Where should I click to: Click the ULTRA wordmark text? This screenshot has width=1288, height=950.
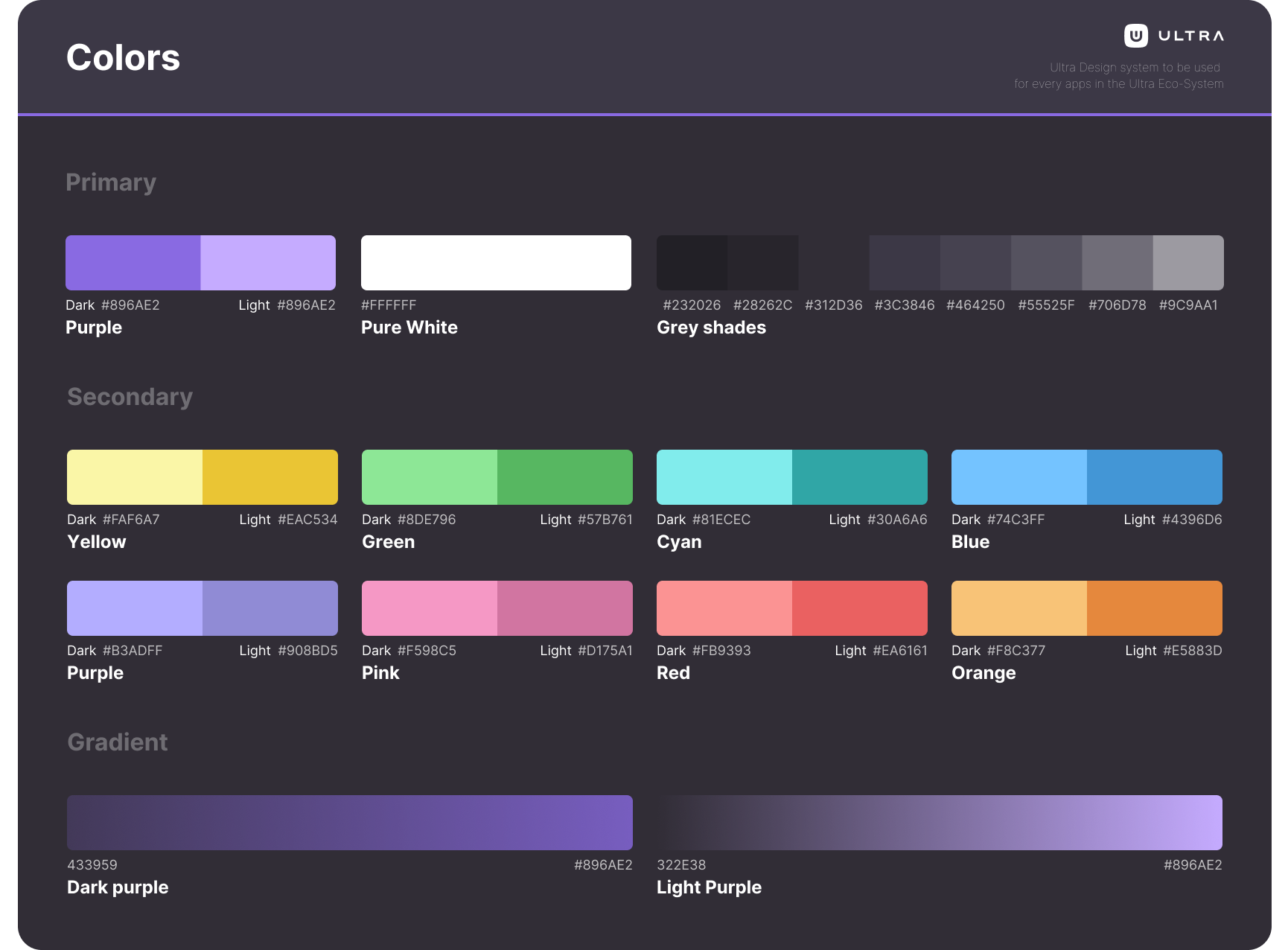1191,36
